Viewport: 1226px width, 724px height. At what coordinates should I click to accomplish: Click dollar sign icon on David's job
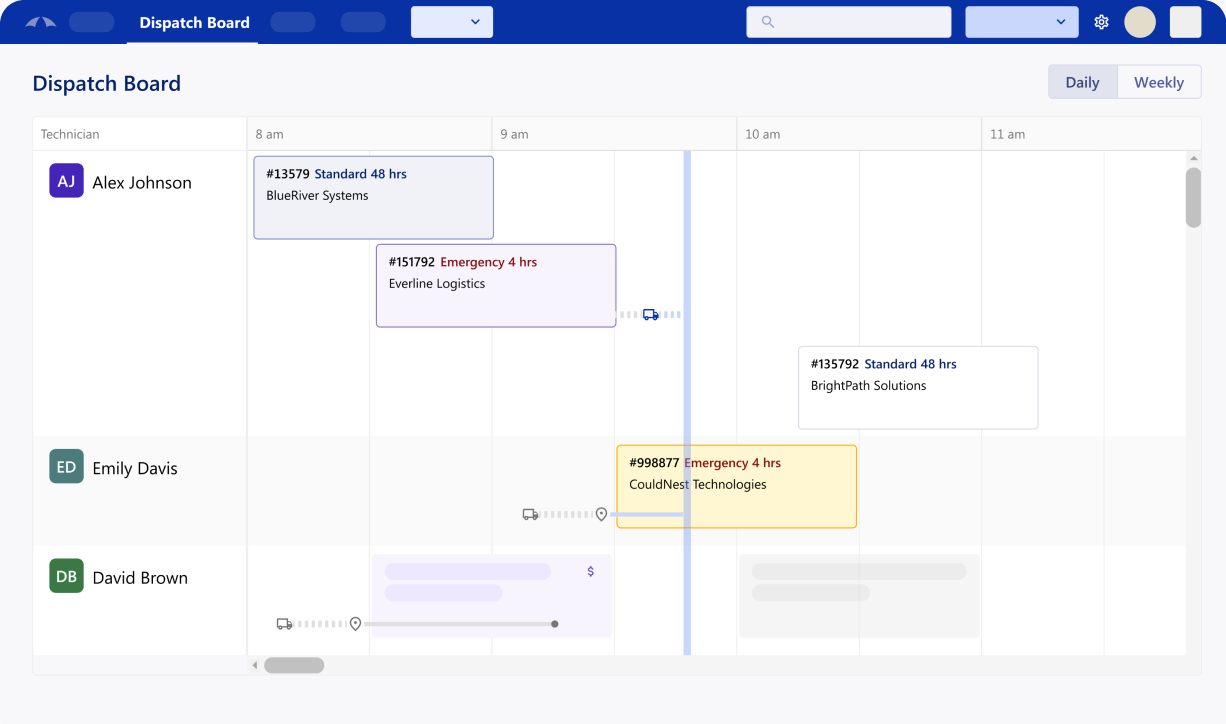pyautogui.click(x=591, y=571)
